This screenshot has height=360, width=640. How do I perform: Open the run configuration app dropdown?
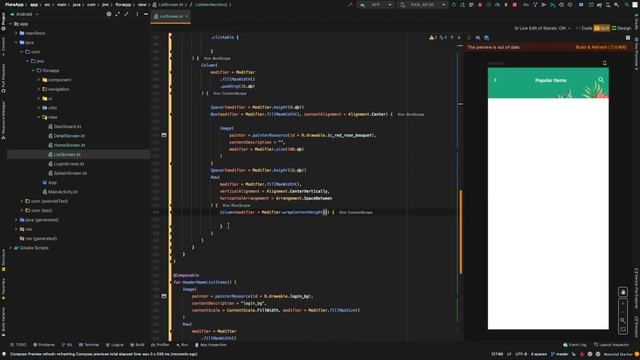coord(376,5)
